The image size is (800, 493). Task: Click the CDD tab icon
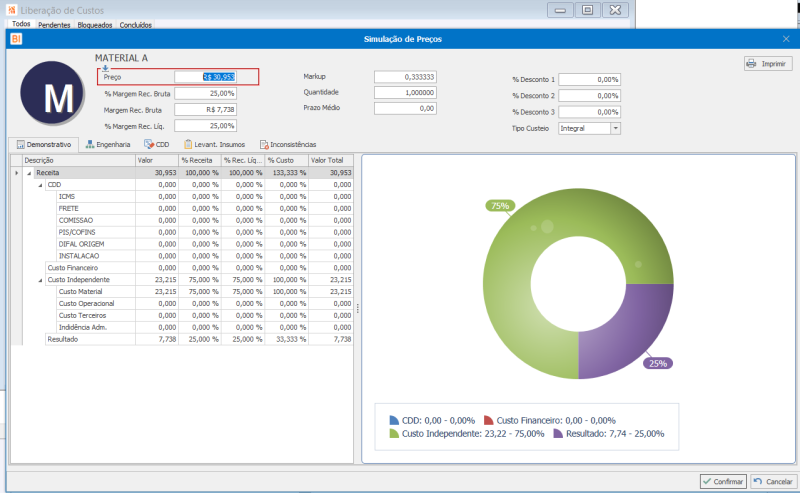coord(149,144)
